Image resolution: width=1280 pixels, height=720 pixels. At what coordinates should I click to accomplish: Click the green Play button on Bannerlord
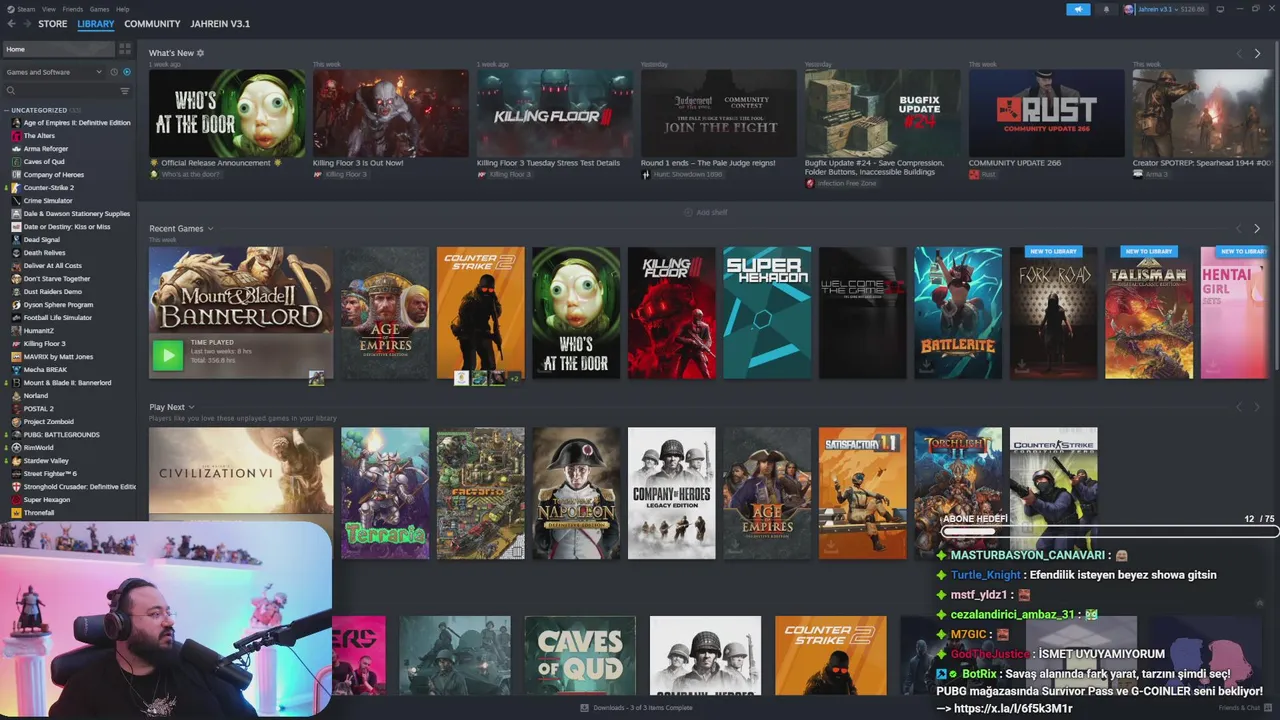(167, 355)
